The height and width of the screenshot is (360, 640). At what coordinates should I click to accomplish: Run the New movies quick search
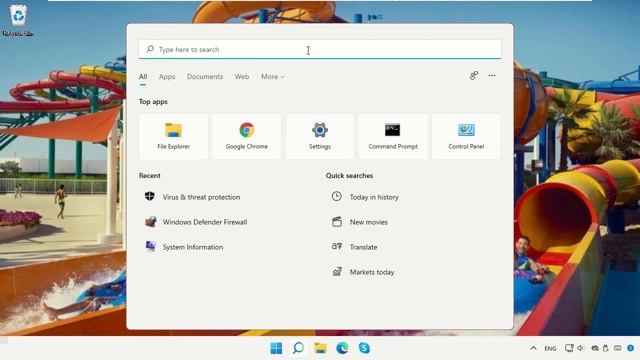[x=359, y=222]
